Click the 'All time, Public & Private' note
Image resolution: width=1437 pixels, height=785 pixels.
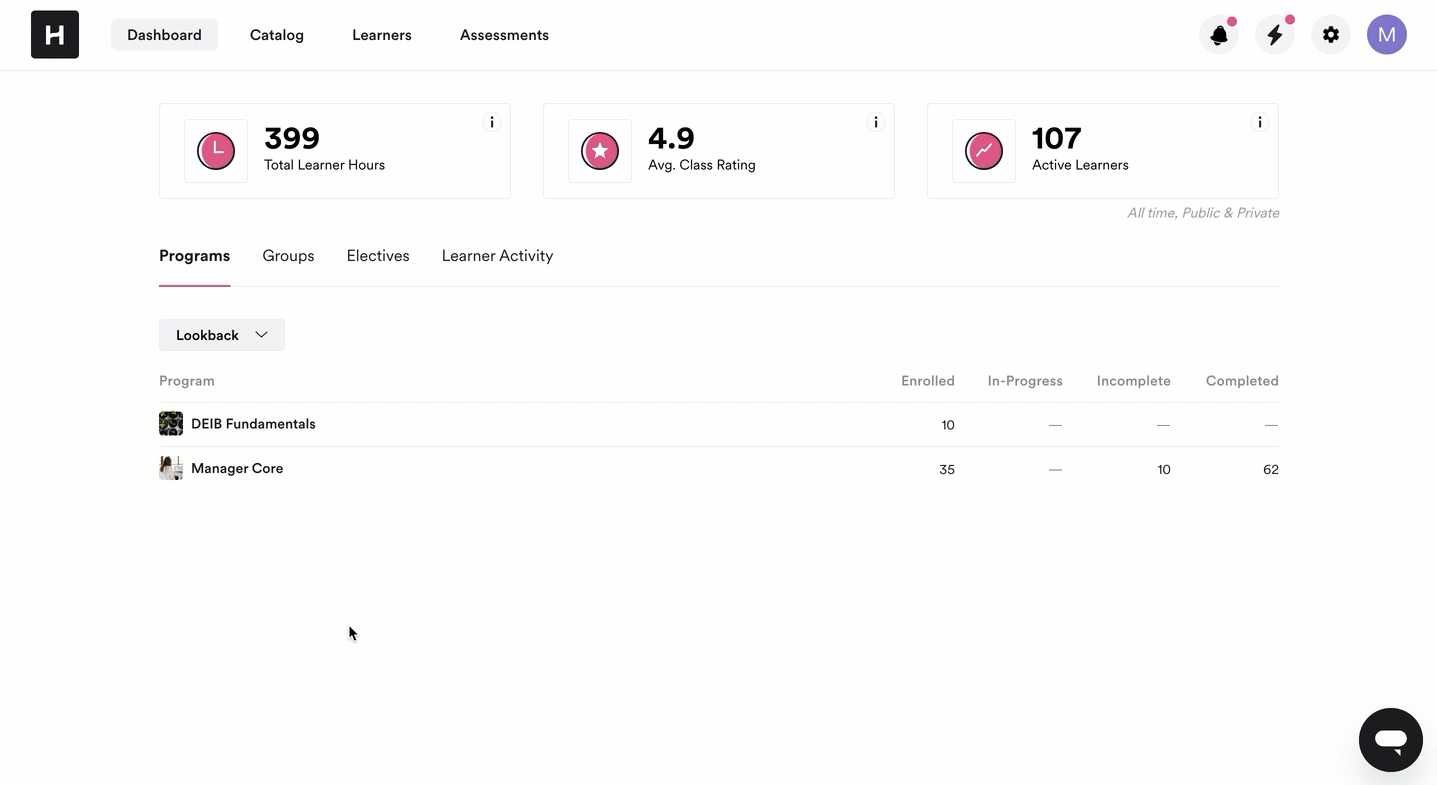(1203, 213)
